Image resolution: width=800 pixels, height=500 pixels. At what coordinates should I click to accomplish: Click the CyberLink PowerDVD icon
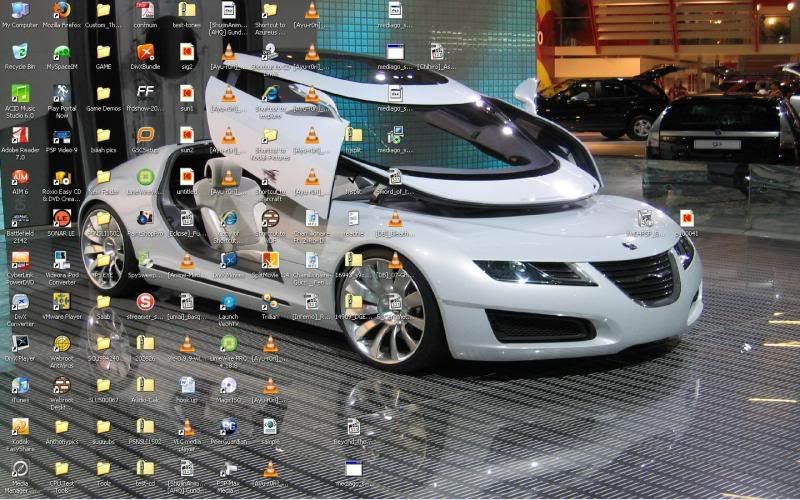tap(20, 260)
